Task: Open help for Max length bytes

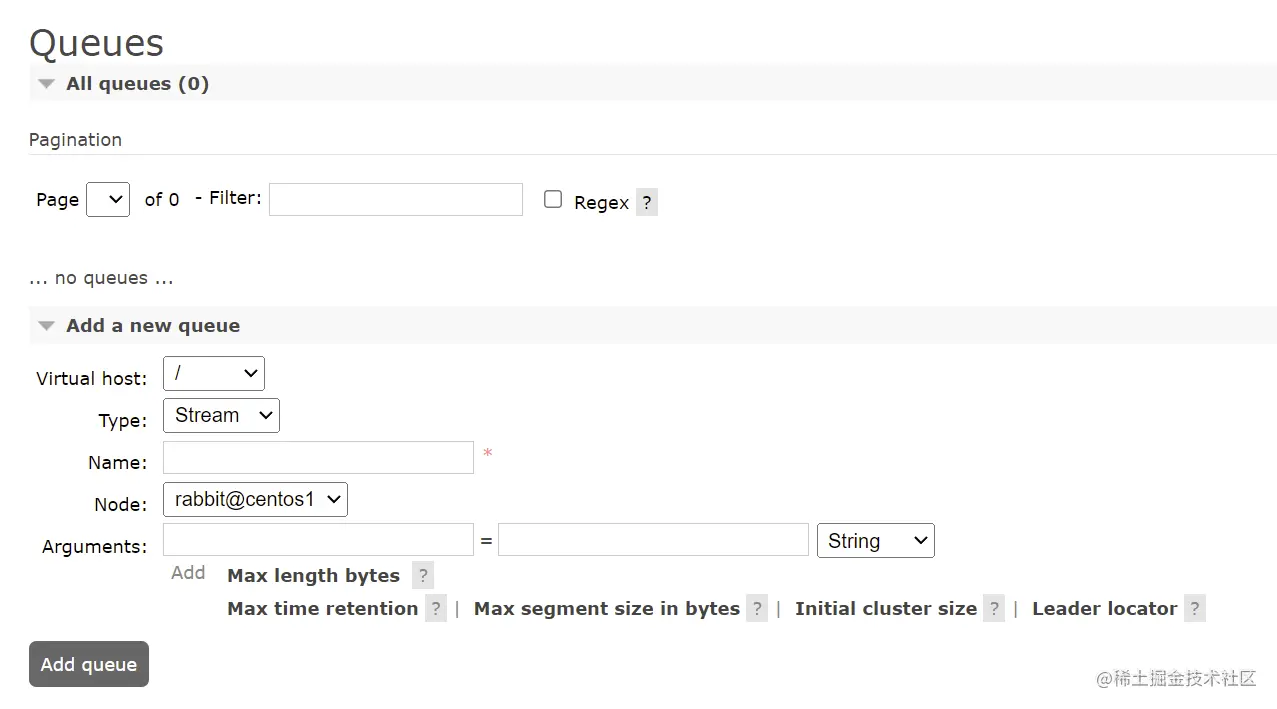Action: pyautogui.click(x=423, y=575)
